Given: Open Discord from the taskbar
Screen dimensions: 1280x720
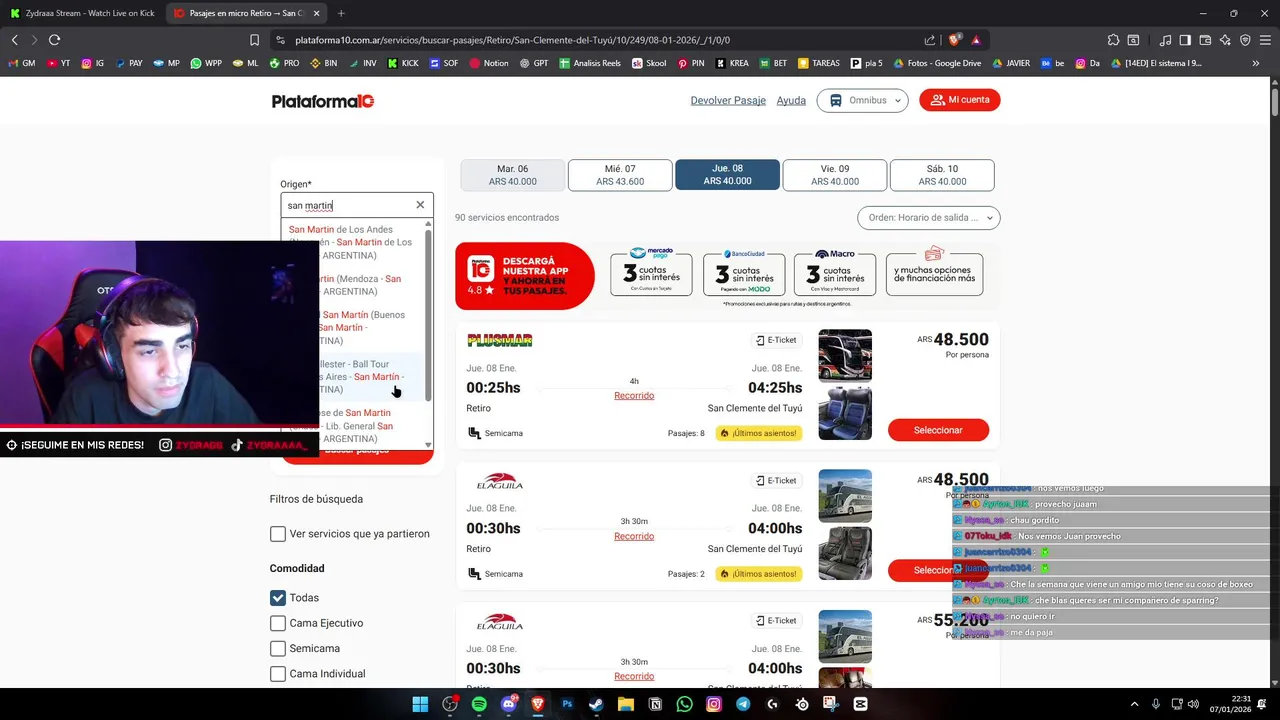Looking at the screenshot, I should click(x=508, y=704).
